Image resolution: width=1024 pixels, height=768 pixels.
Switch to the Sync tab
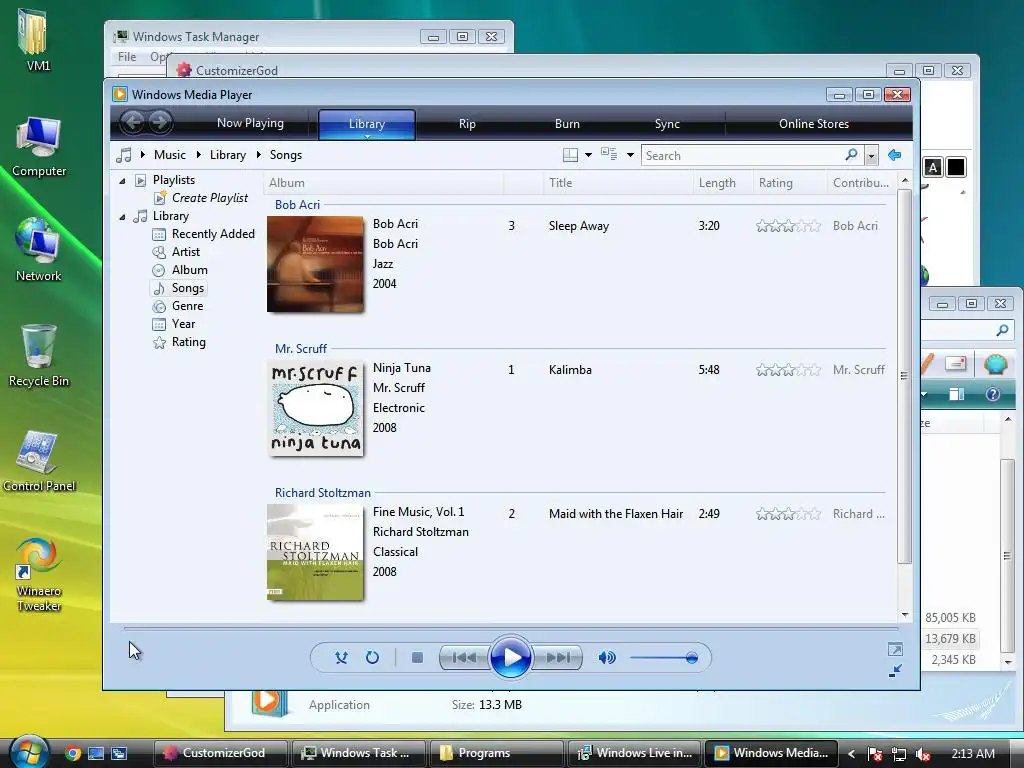(x=667, y=123)
